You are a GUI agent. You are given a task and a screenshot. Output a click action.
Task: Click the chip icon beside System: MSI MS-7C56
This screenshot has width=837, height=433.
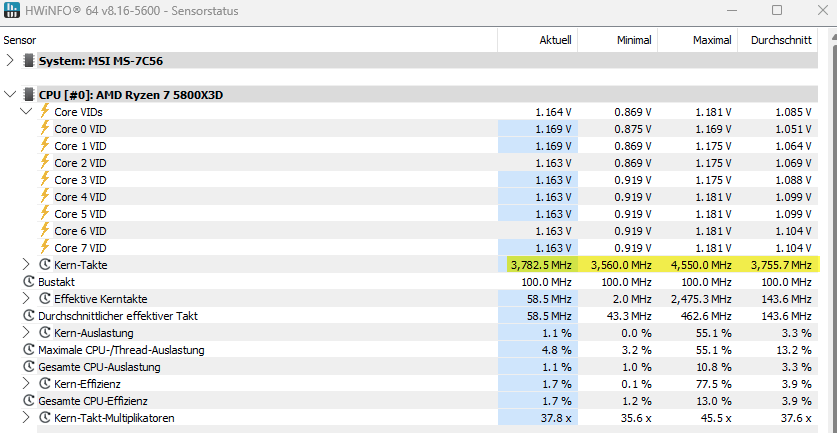28,61
